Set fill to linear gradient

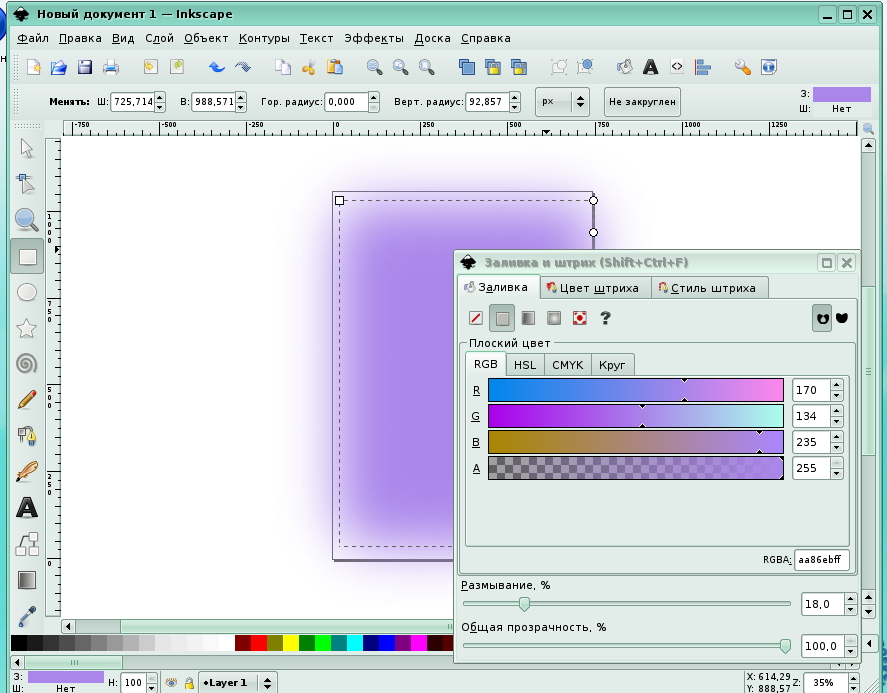click(528, 318)
